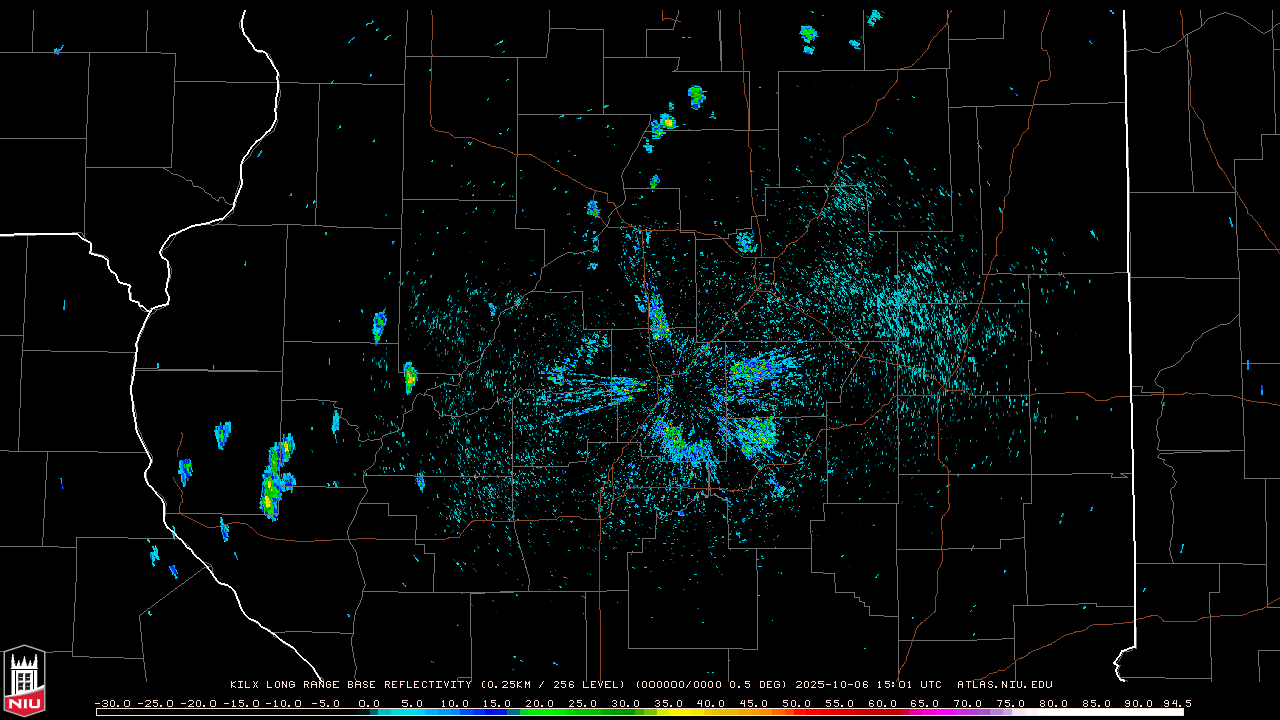Pick the magenta segment of the color bar

(x=925, y=712)
